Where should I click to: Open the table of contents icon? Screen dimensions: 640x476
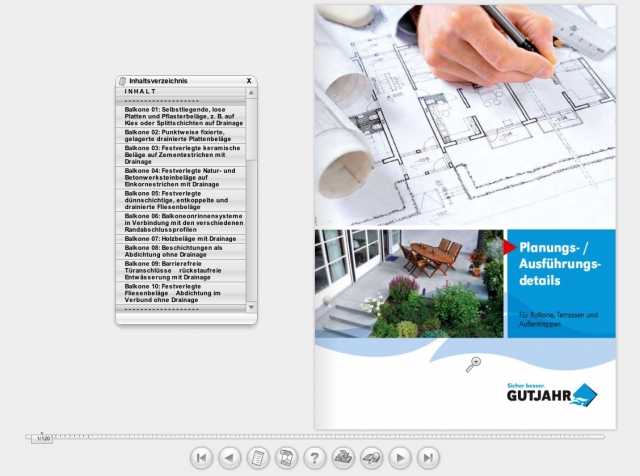point(257,457)
